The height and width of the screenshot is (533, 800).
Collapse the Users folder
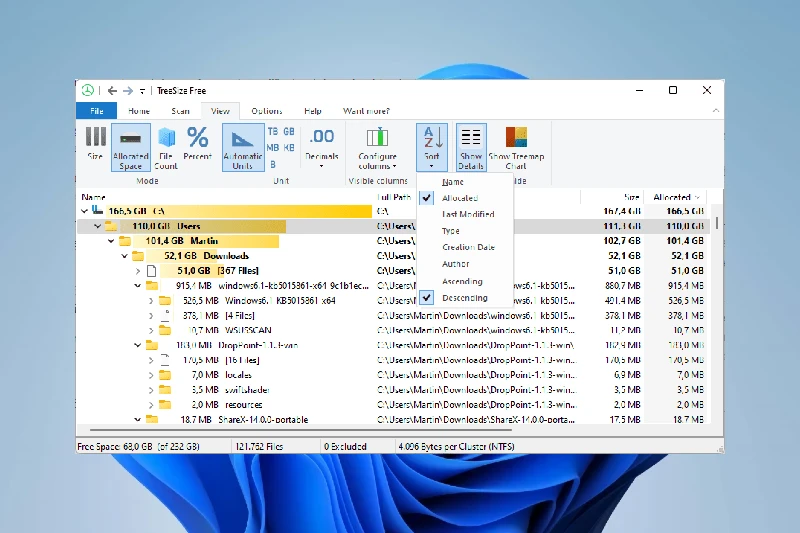[97, 226]
